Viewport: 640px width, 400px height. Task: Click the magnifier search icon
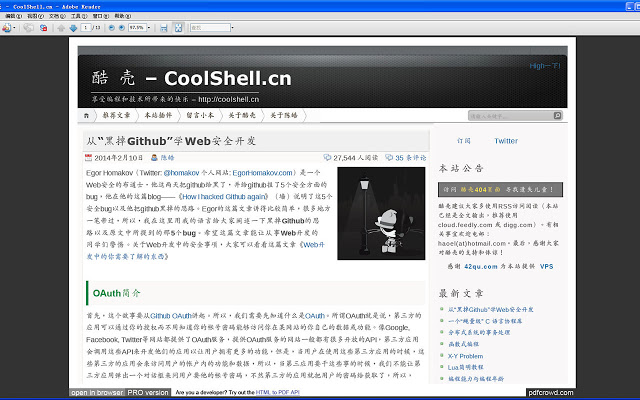pos(558,116)
